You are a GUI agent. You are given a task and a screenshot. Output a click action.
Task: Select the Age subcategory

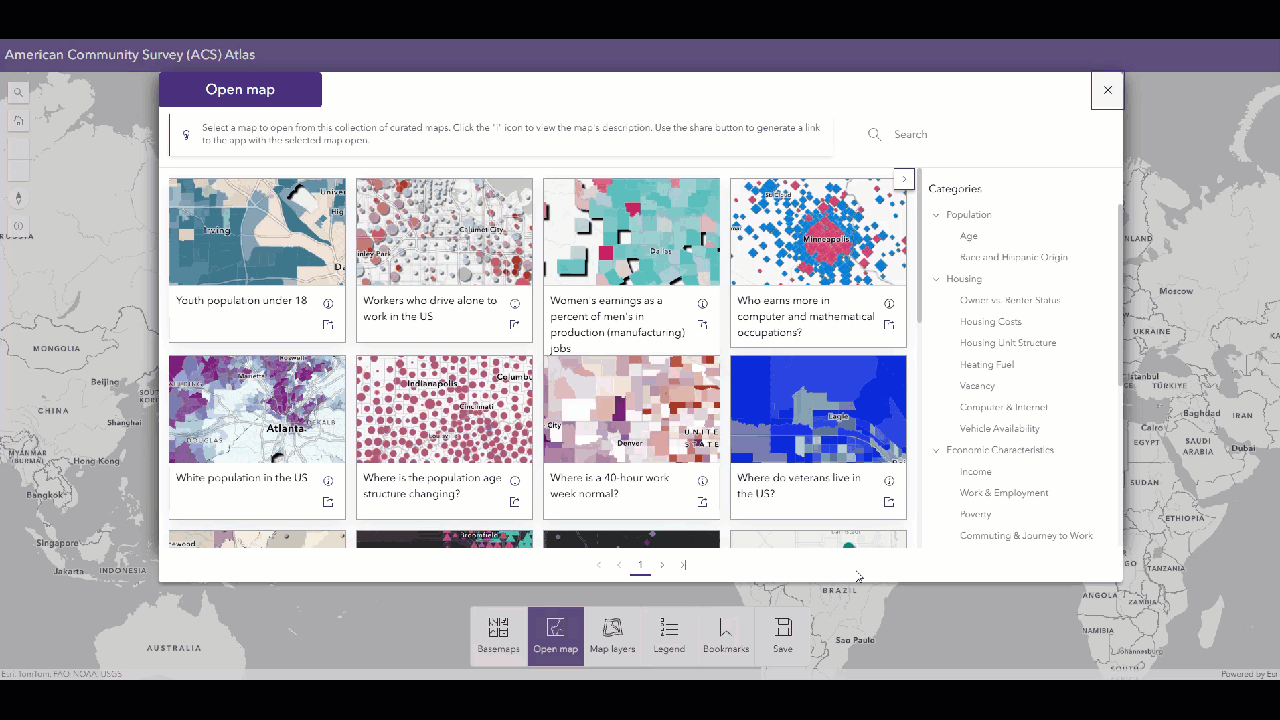click(x=968, y=235)
